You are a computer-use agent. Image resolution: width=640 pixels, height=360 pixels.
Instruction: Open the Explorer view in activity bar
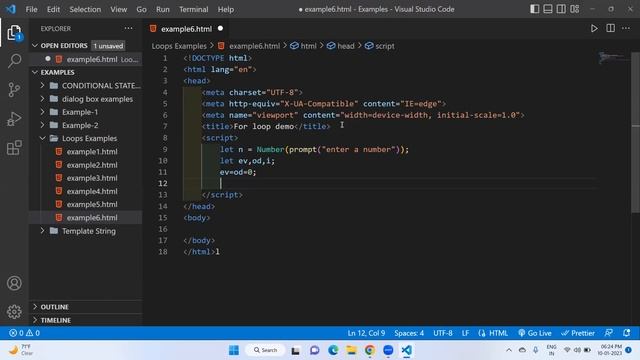coord(14,33)
